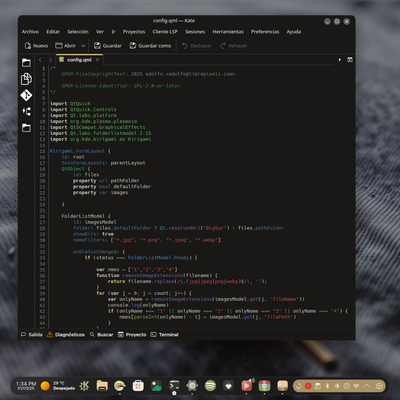Click the Deshacer undo button
The height and width of the screenshot is (400, 400).
point(197,46)
